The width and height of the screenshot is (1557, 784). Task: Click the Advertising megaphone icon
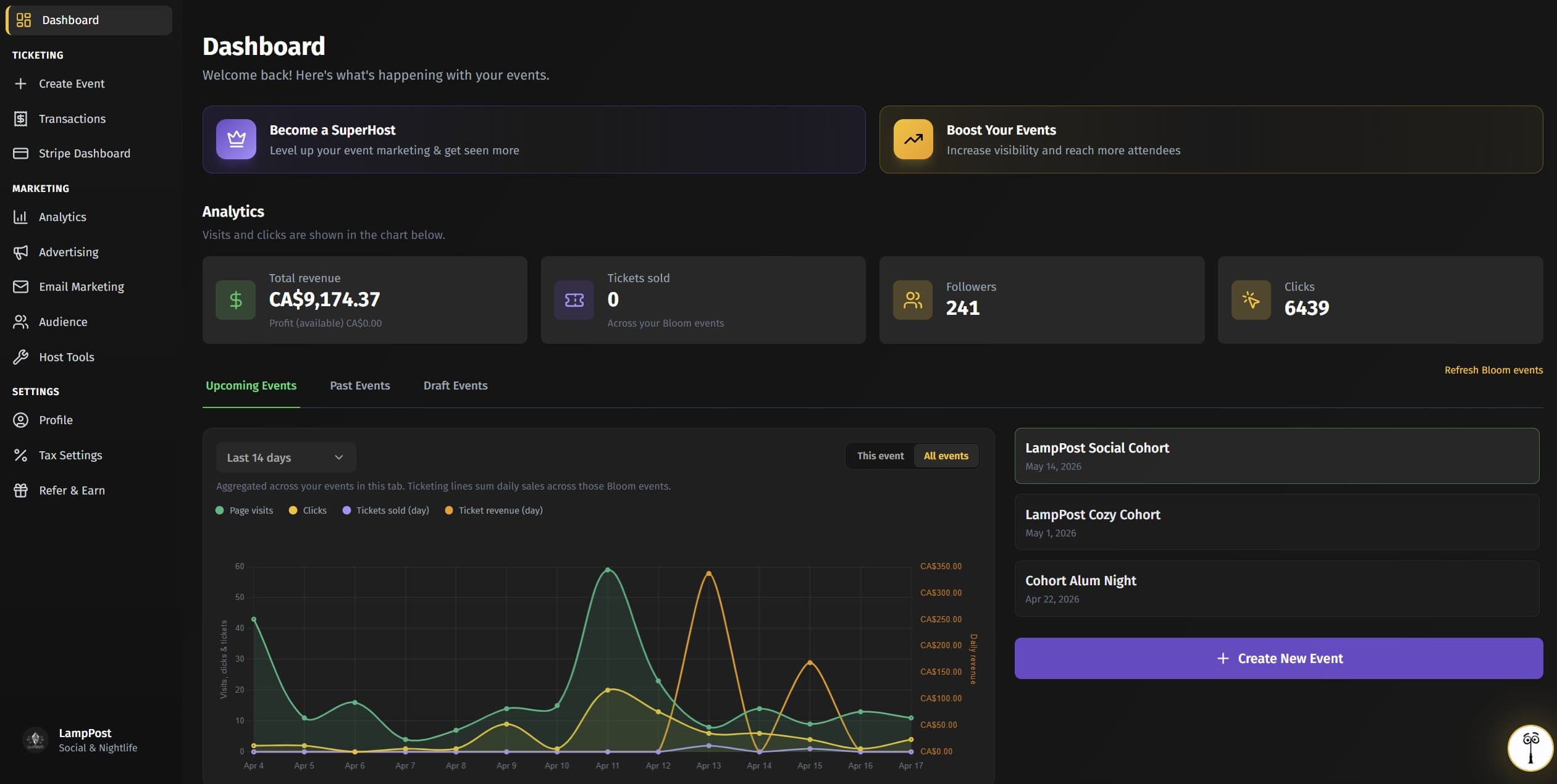pos(20,252)
